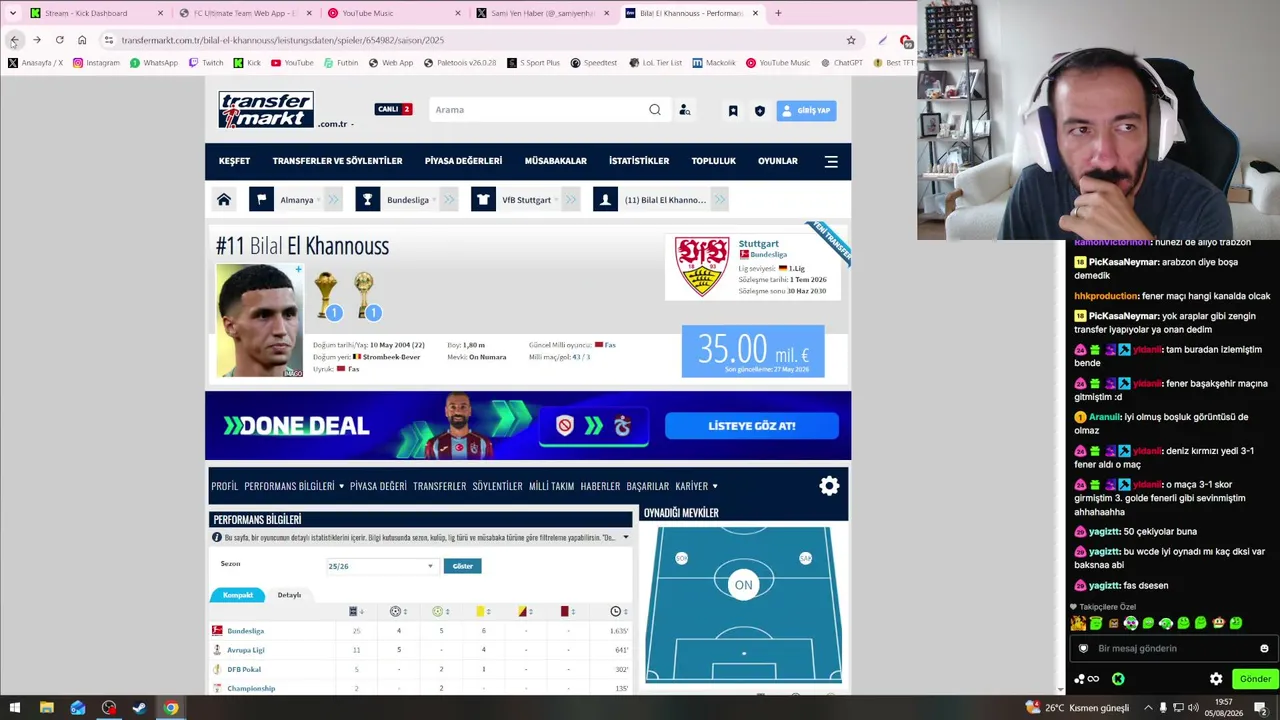The height and width of the screenshot is (720, 1280).
Task: Open emoji picker in chat box
Action: click(1264, 649)
